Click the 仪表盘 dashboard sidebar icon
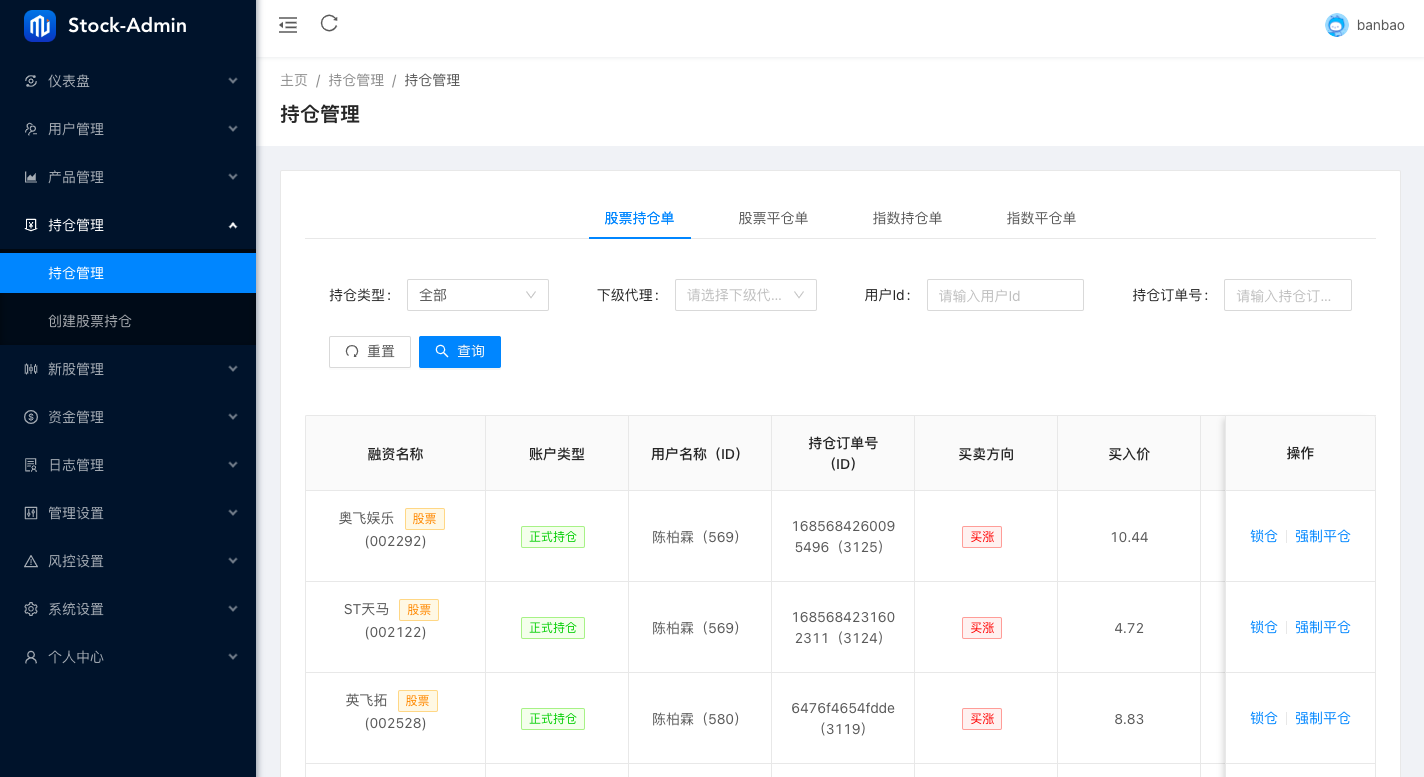This screenshot has height=777, width=1424. pos(31,81)
